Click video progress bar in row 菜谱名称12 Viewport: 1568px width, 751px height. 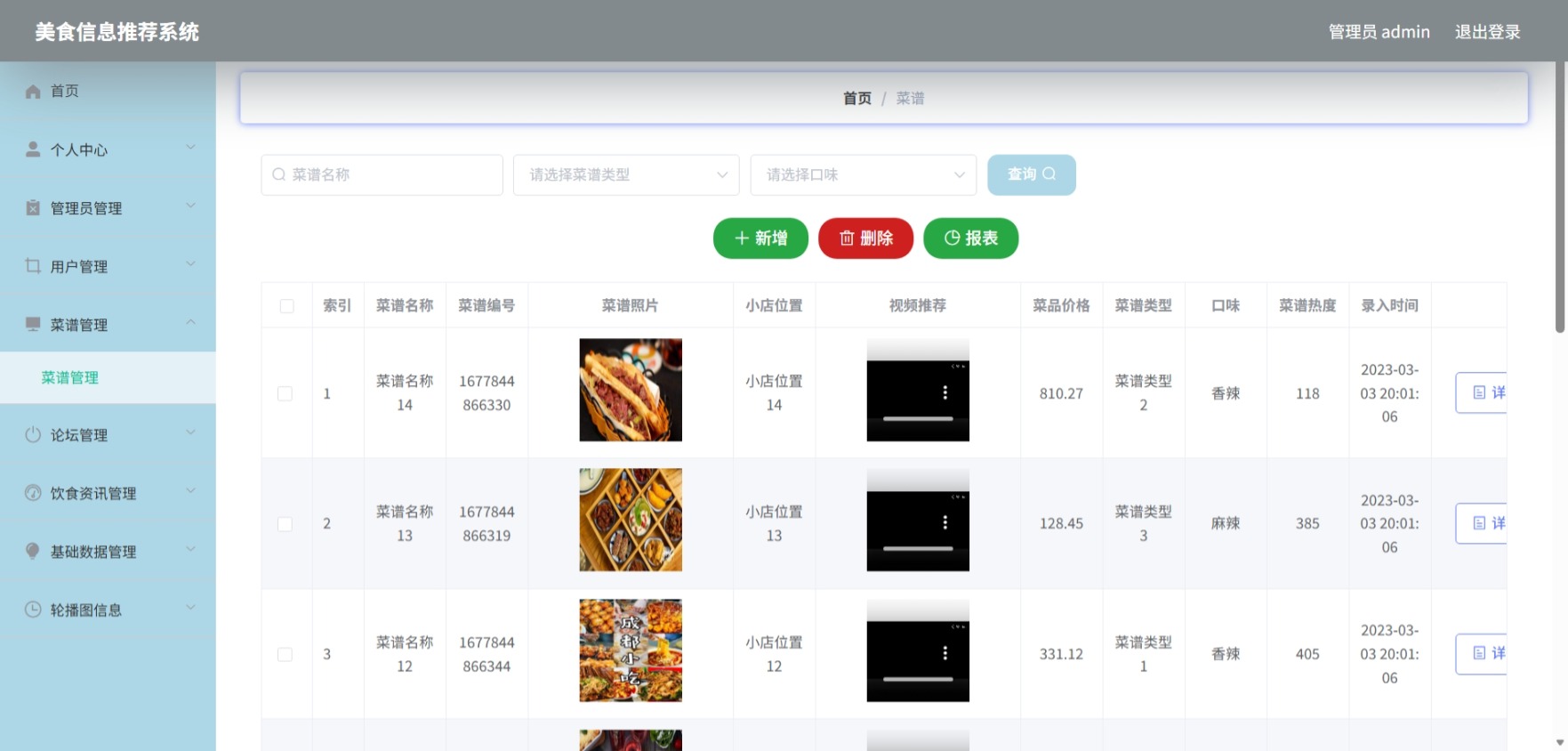tap(918, 679)
